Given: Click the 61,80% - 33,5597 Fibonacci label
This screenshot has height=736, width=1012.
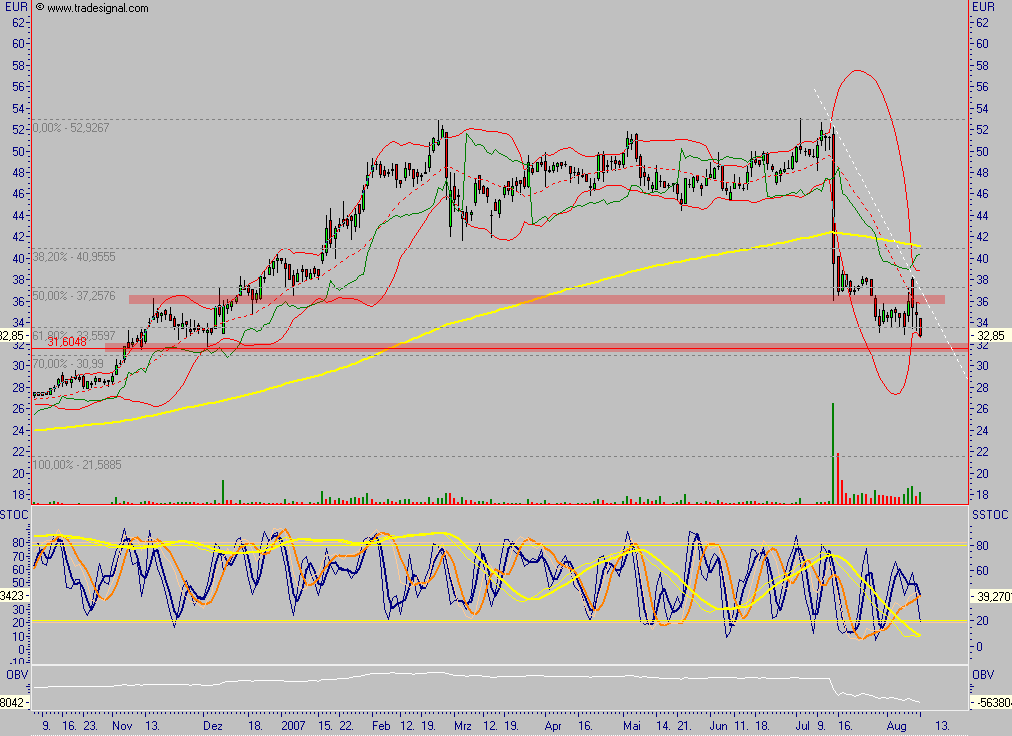Looking at the screenshot, I should click(74, 336).
